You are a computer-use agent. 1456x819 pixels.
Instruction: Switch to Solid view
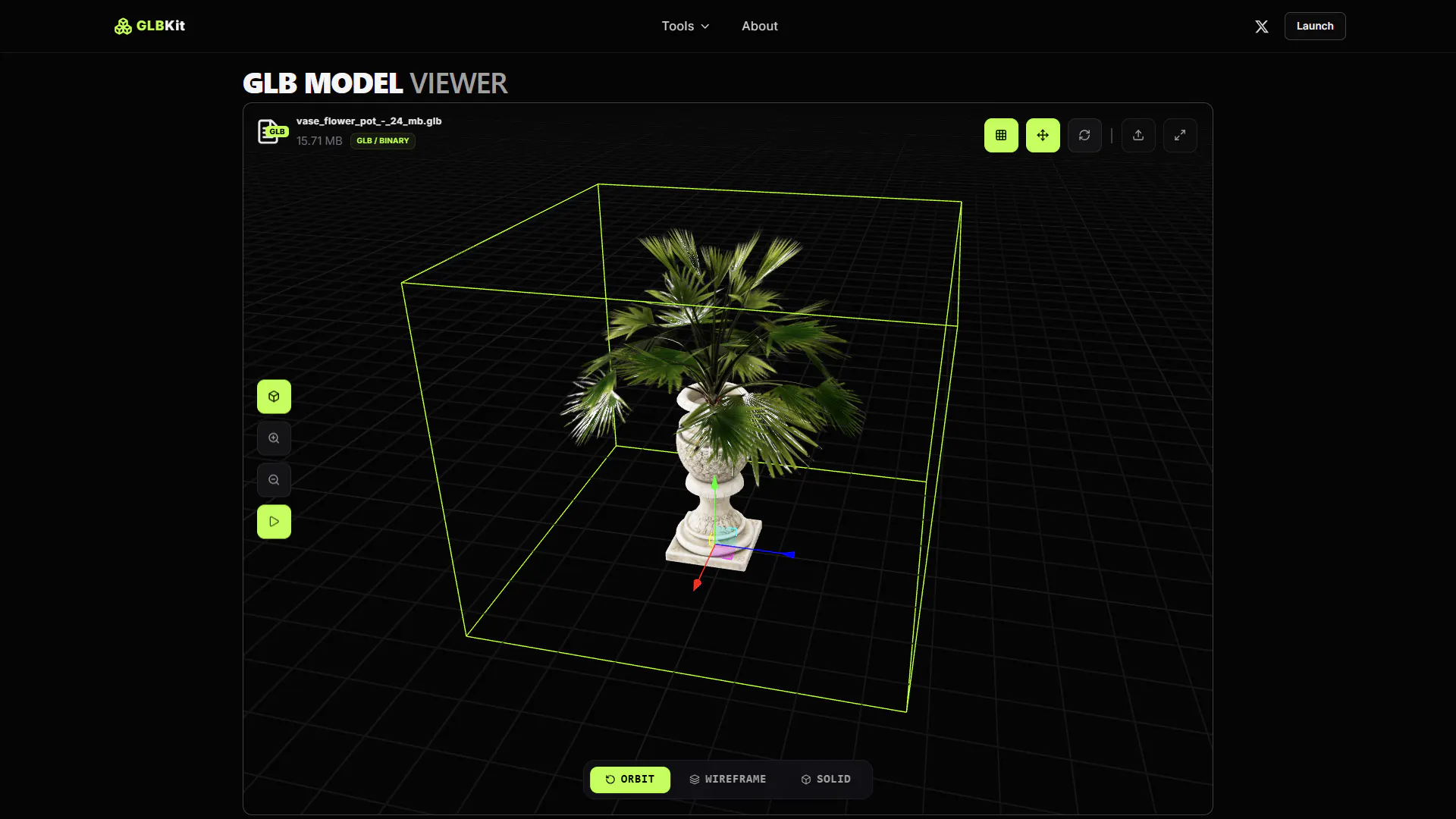(x=826, y=780)
